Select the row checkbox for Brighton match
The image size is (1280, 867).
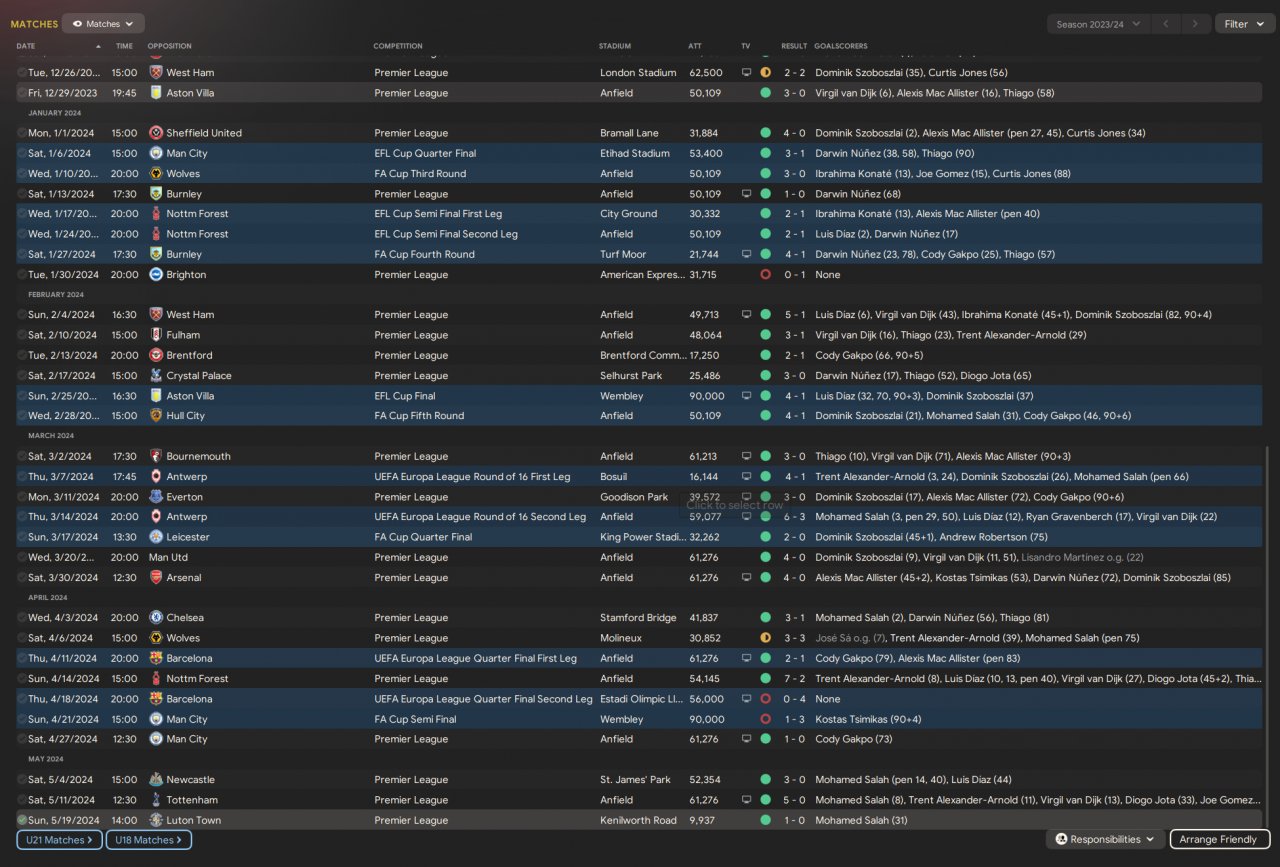[x=22, y=274]
